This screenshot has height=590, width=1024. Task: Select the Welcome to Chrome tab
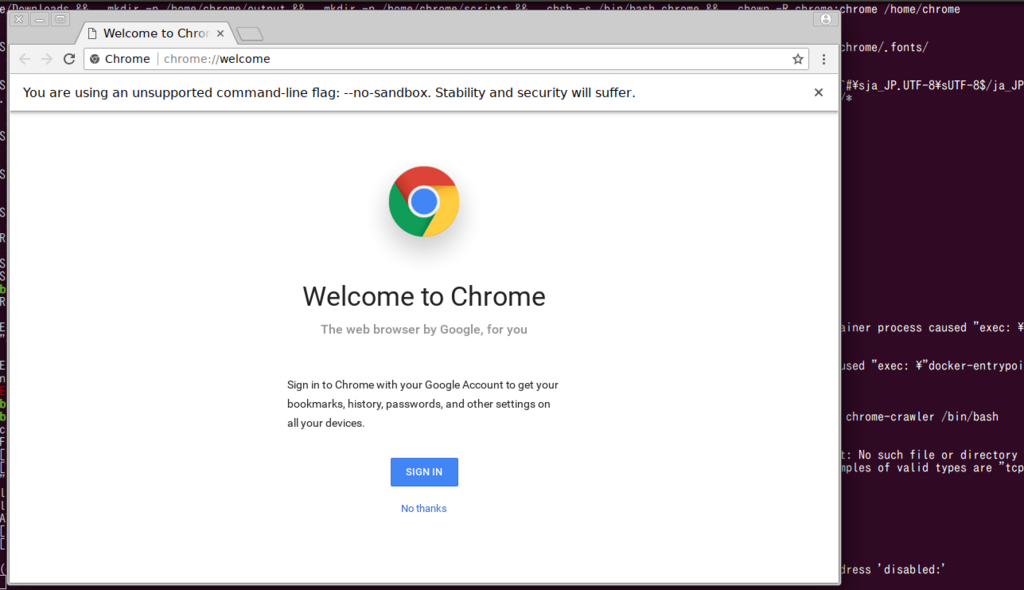156,33
